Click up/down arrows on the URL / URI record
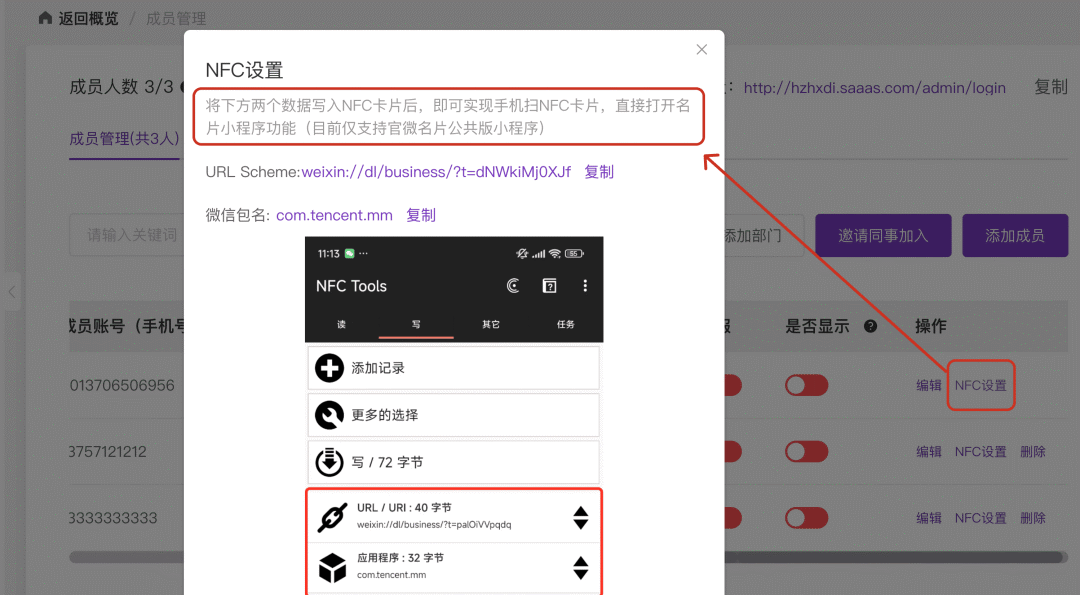Viewport: 1080px width, 595px height. coord(580,517)
